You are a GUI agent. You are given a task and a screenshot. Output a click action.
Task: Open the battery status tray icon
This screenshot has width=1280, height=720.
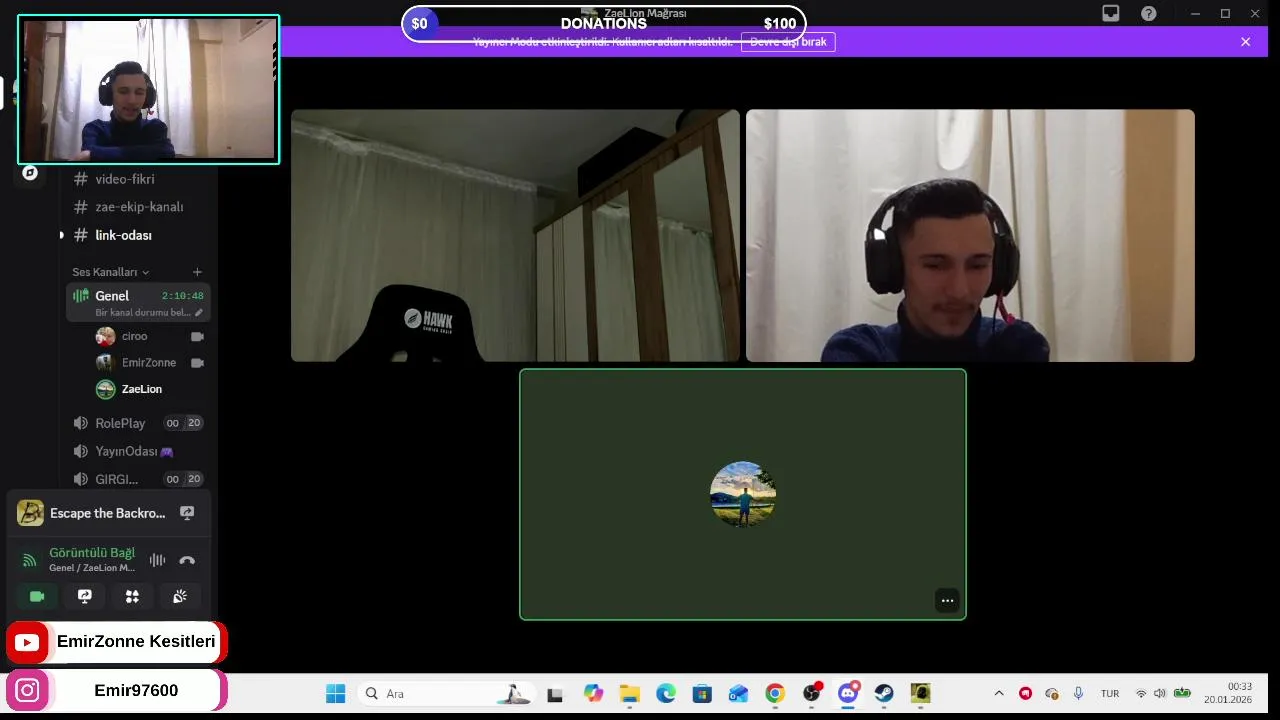[x=1182, y=693]
